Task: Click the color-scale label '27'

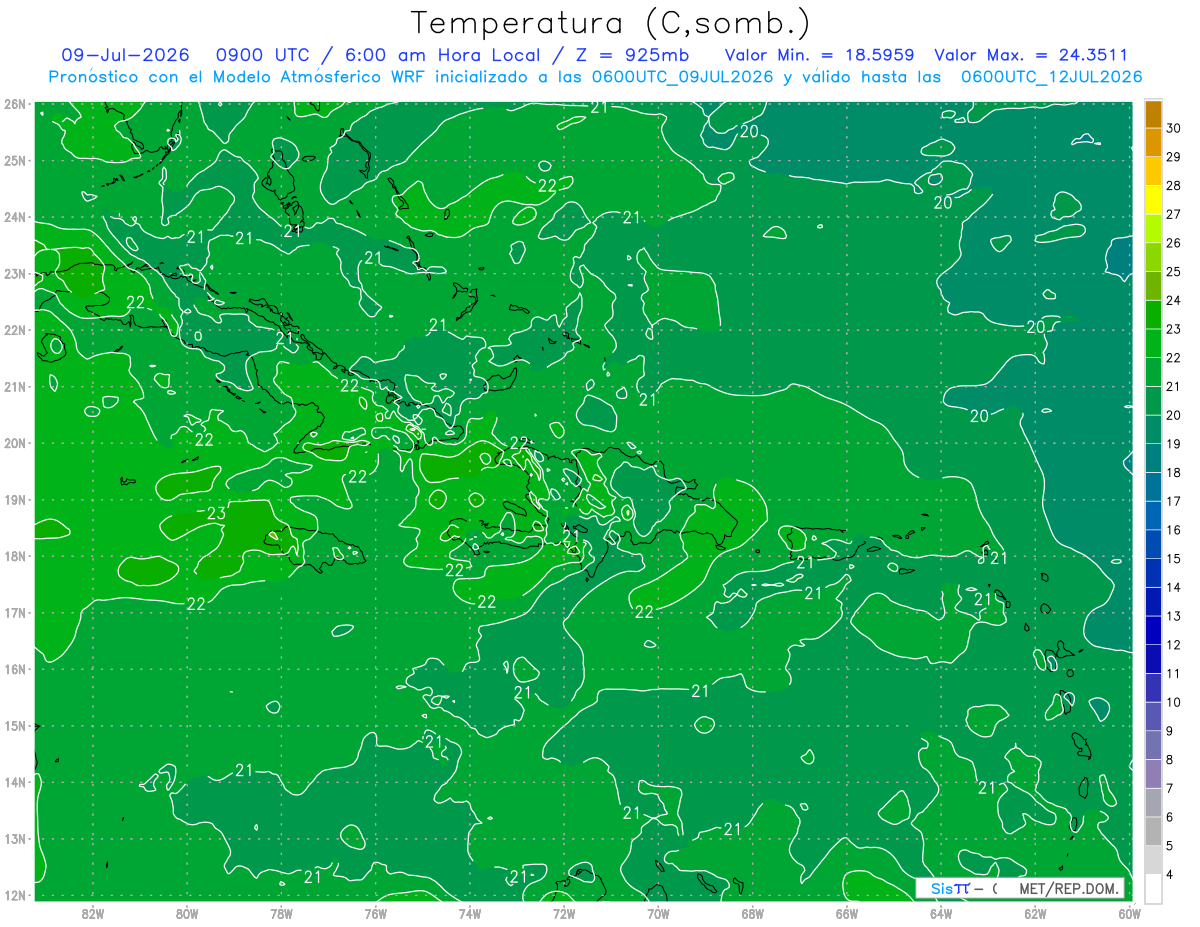Action: pos(1174,214)
